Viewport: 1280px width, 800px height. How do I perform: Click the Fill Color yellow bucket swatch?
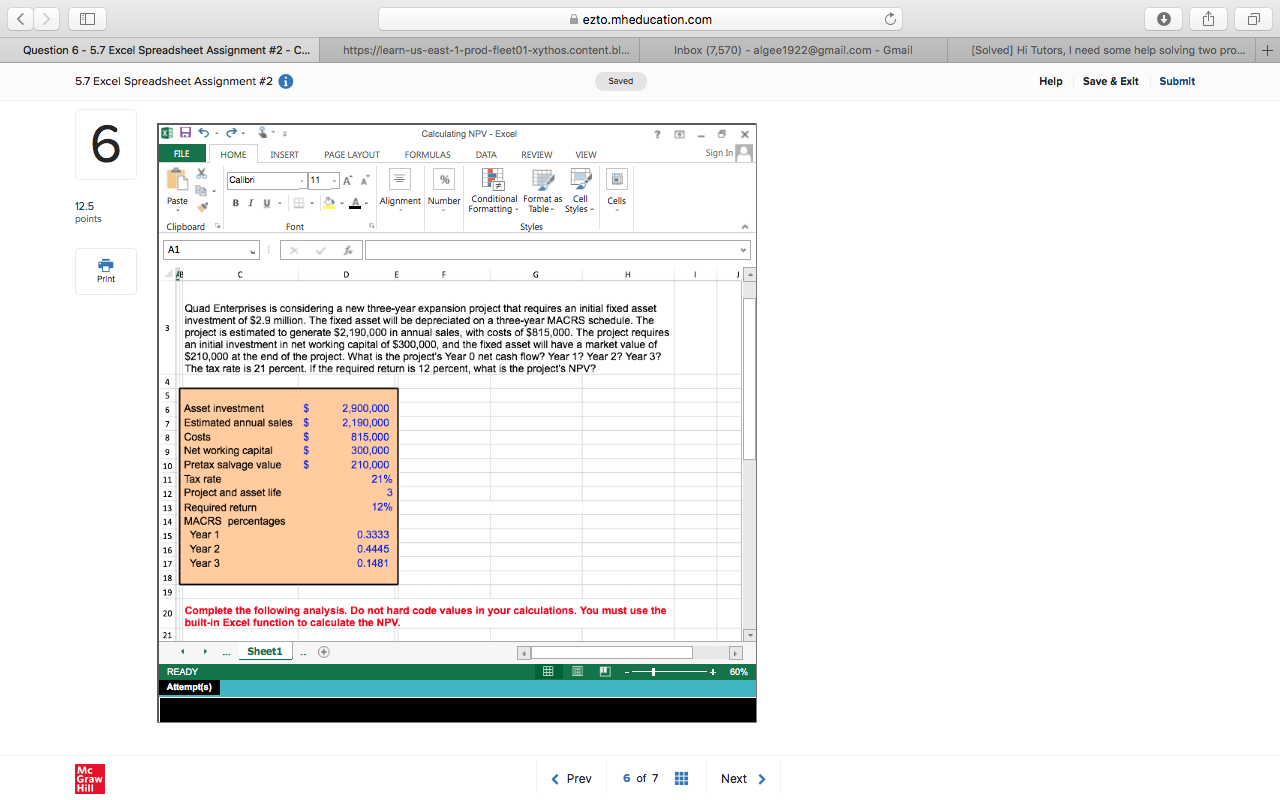[x=327, y=204]
